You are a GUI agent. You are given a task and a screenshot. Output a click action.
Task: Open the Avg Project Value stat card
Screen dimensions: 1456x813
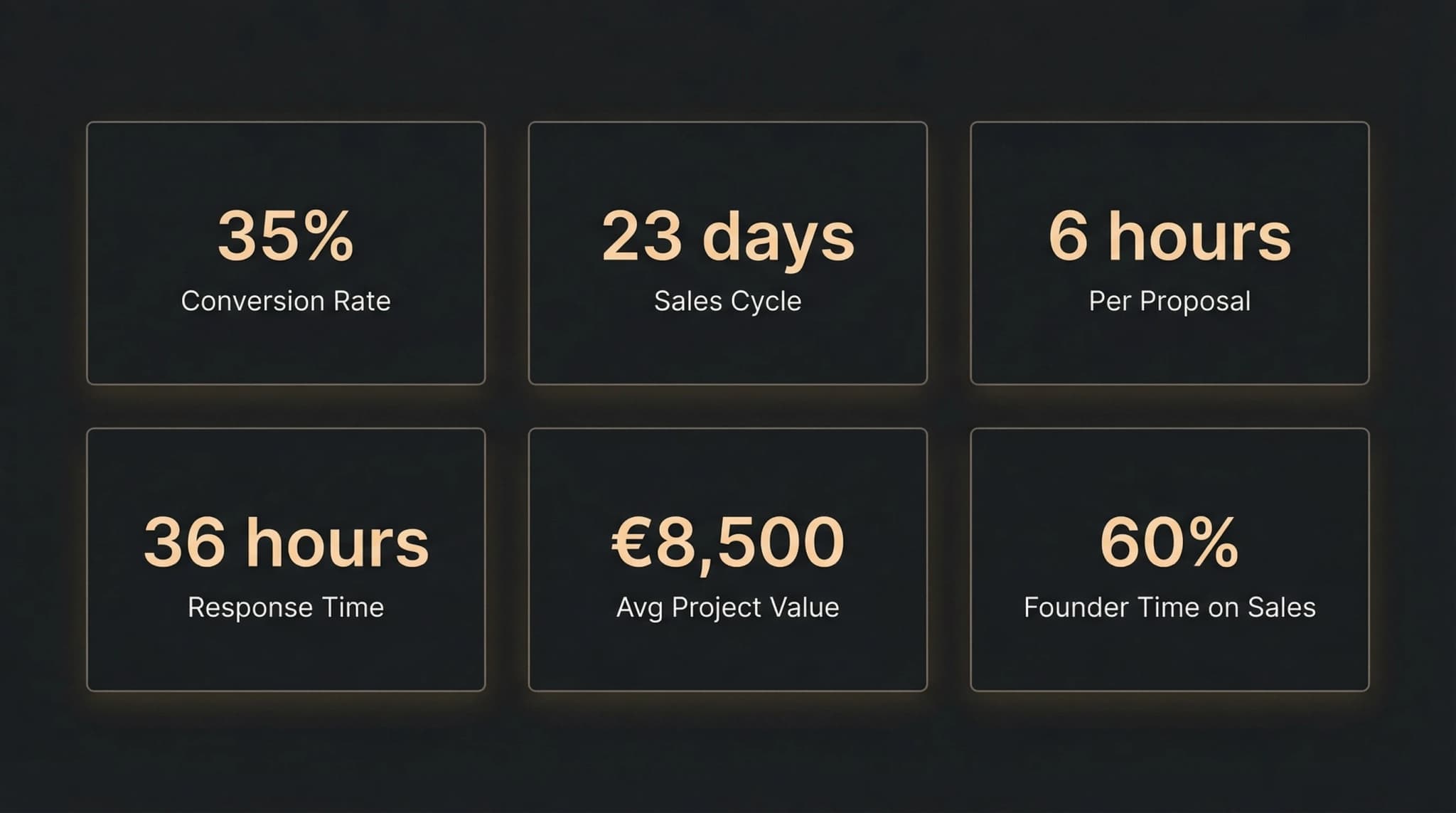727,654
